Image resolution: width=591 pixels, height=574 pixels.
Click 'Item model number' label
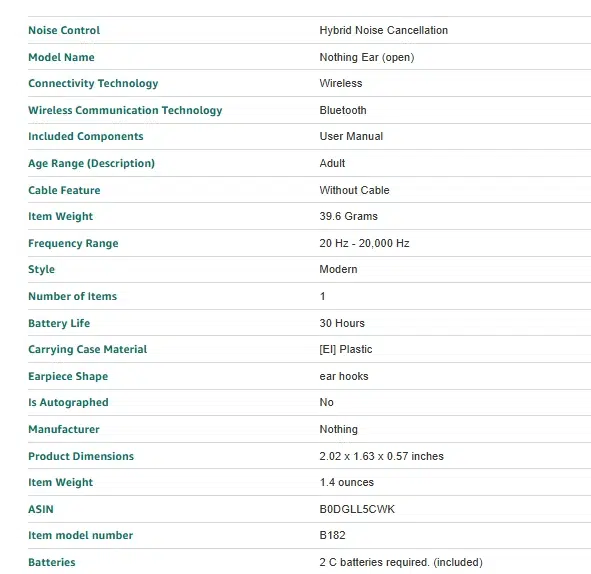point(81,536)
